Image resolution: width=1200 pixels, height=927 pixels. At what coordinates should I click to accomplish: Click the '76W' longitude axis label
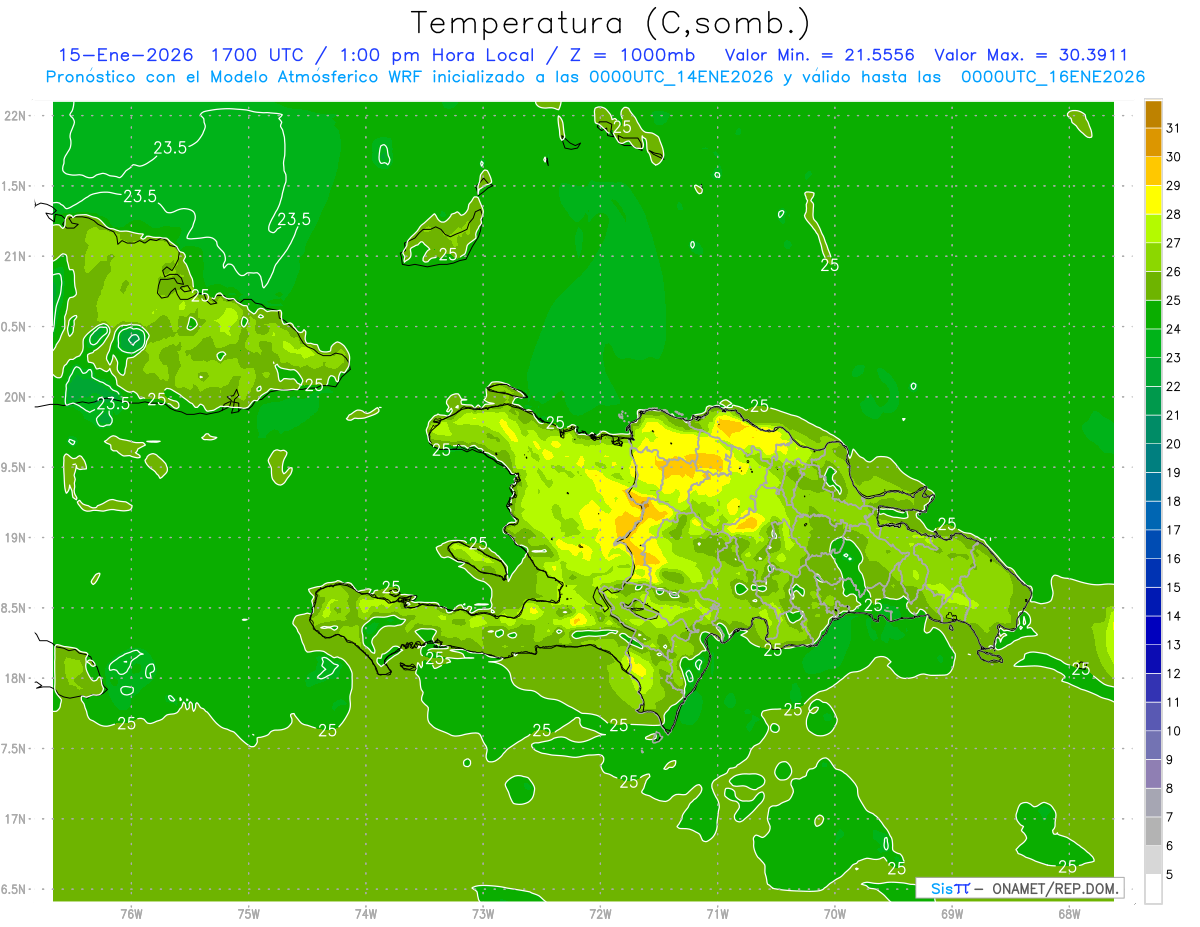pos(131,914)
